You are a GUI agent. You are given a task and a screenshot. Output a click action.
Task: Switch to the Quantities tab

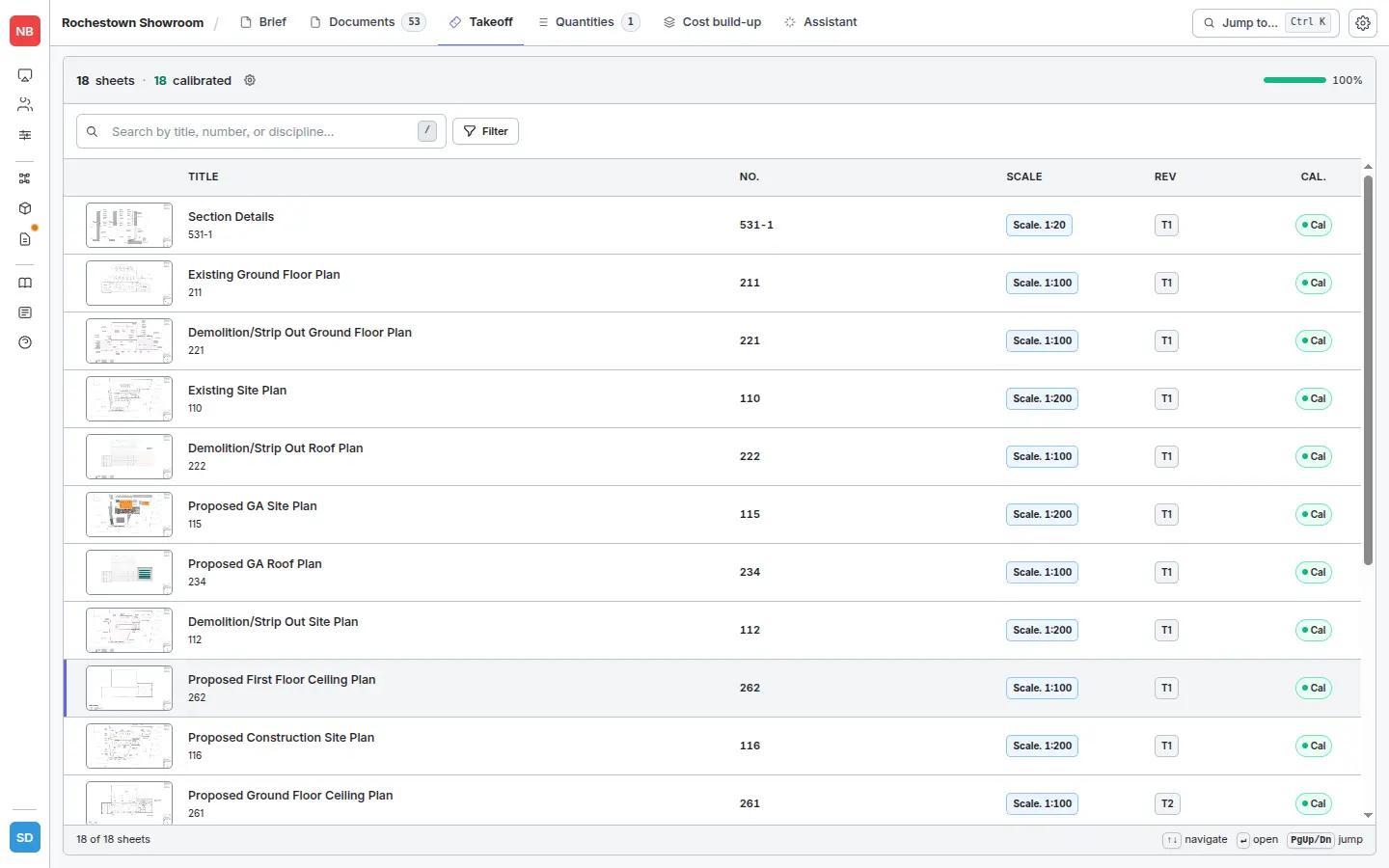[588, 22]
